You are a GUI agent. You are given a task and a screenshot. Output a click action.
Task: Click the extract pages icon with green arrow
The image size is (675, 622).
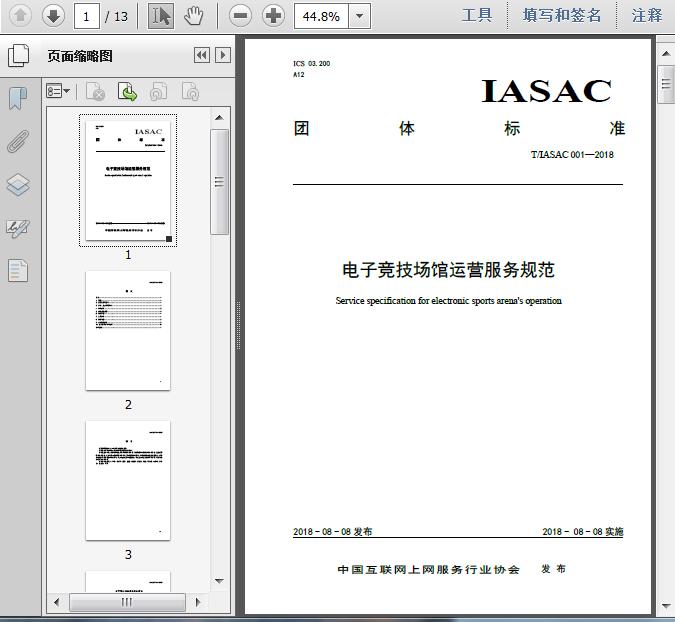point(127,91)
